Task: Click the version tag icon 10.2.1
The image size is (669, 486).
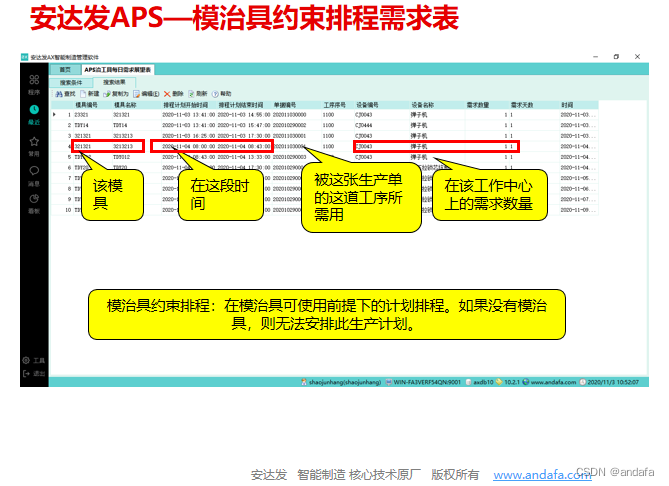Action: [499, 382]
